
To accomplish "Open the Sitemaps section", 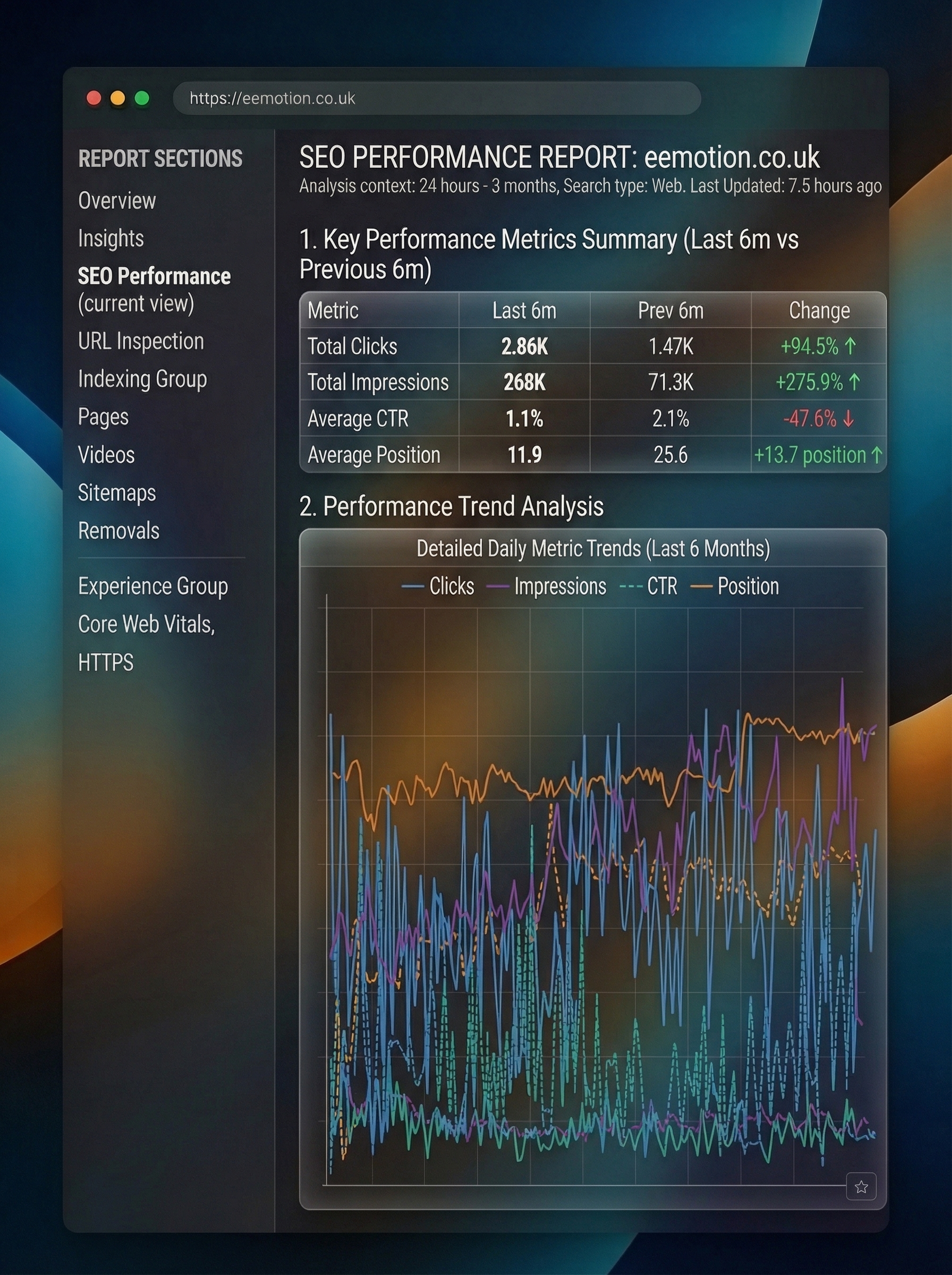I will tap(117, 492).
